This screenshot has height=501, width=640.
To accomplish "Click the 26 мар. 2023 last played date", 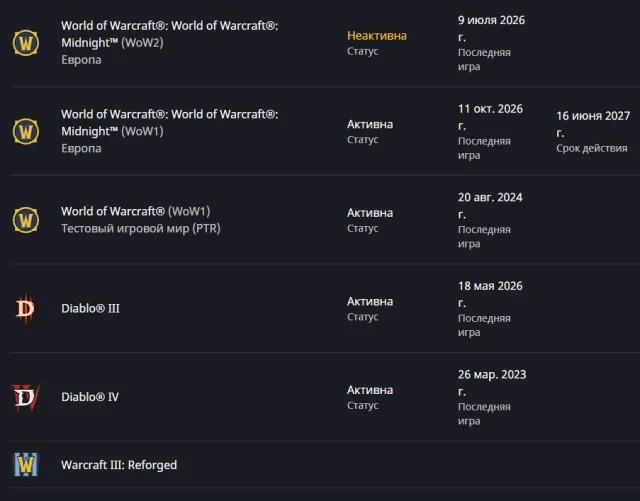I will 492,383.
